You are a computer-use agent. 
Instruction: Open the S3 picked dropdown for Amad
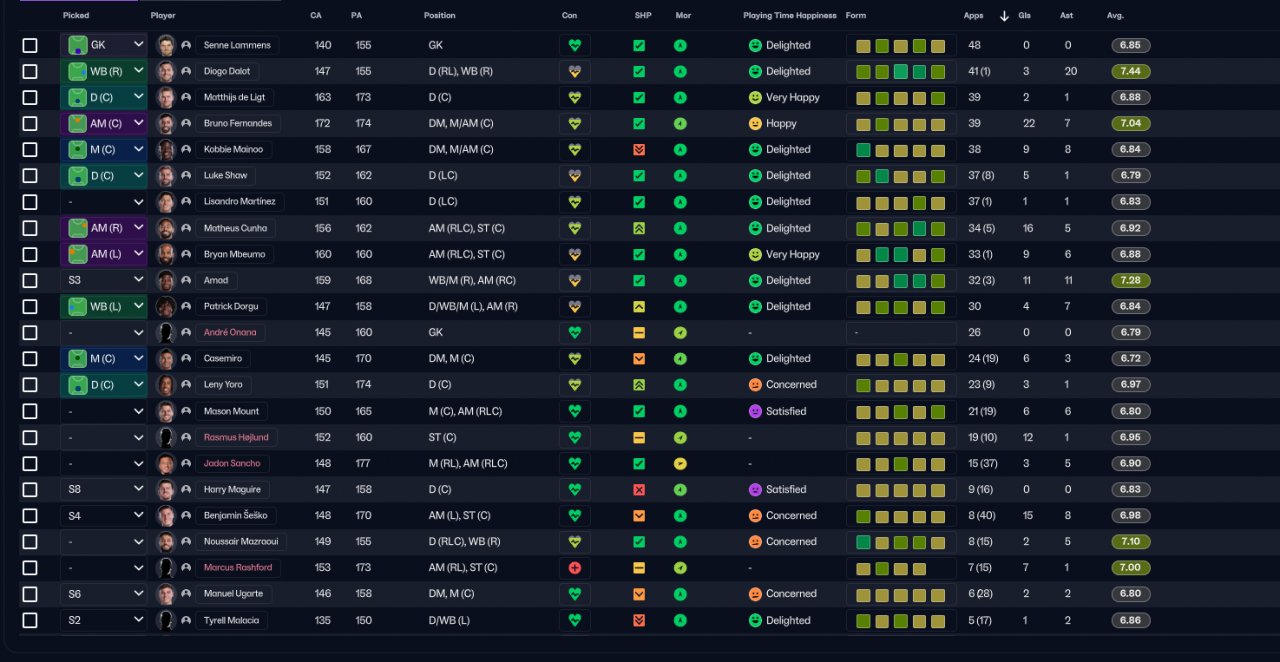(104, 280)
